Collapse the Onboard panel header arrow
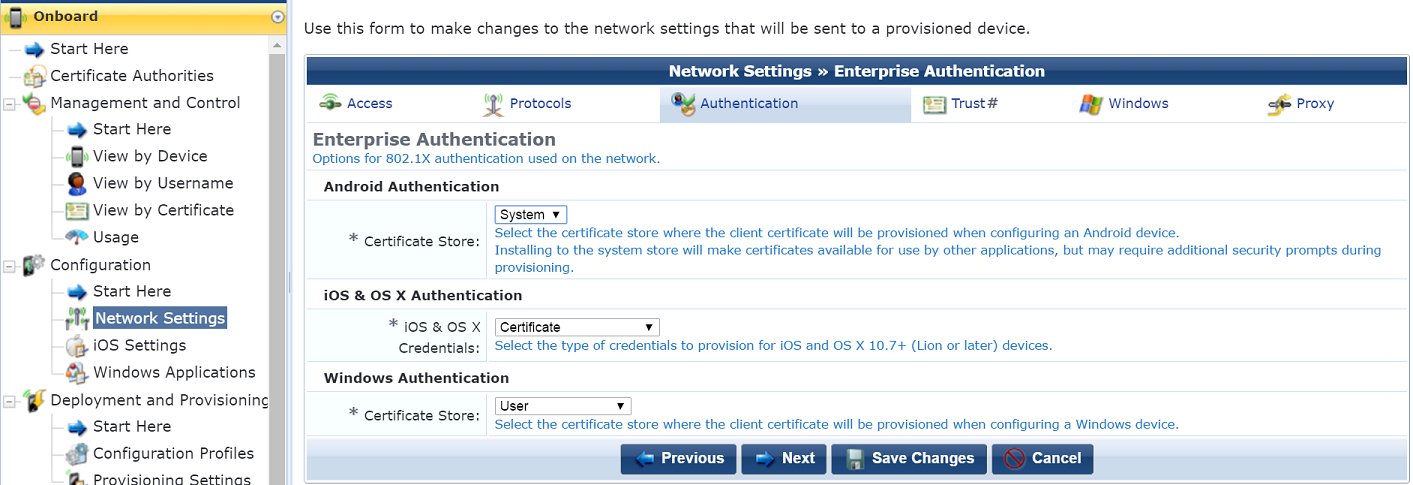Image resolution: width=1413 pixels, height=485 pixels. point(277,17)
